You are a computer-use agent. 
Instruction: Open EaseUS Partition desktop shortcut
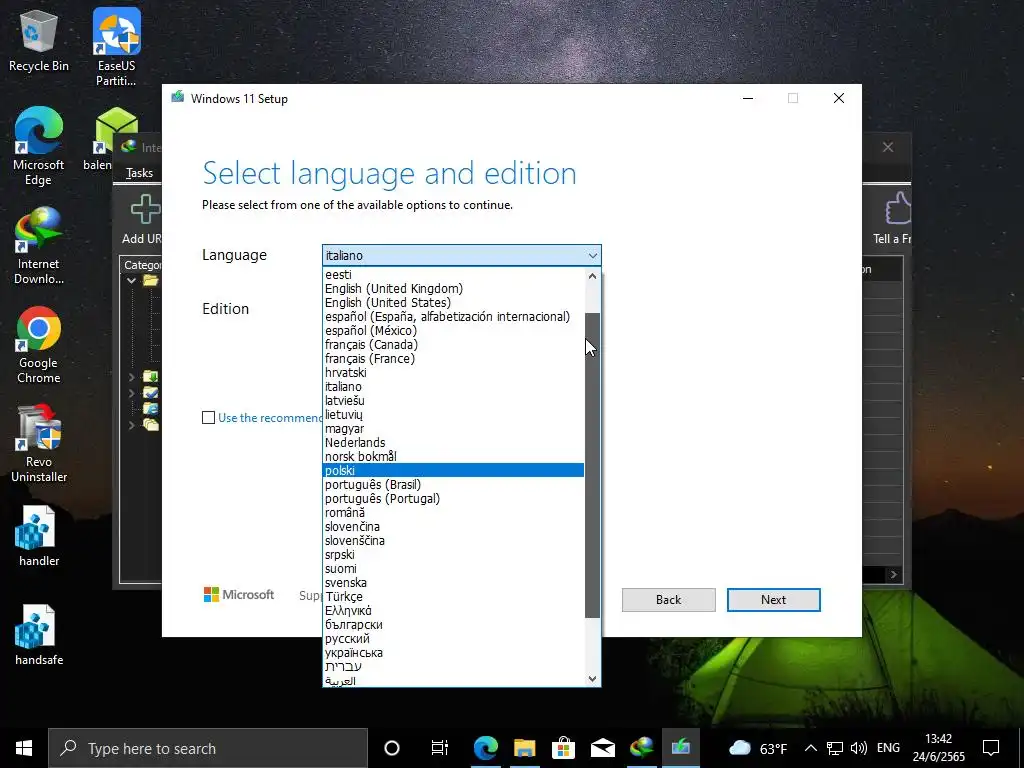point(116,47)
